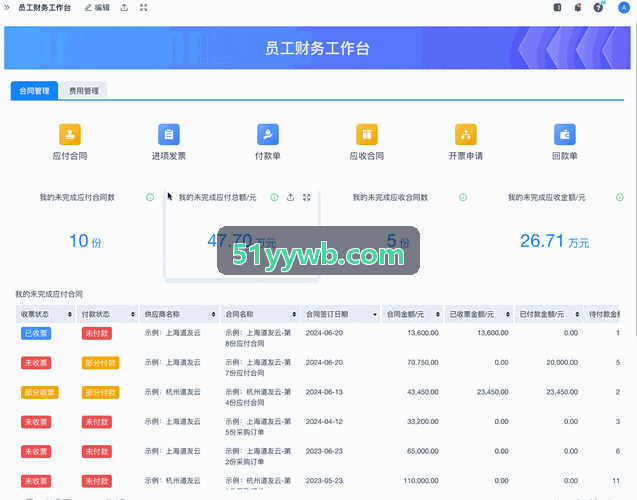
Task: Export the 我的未完成应付总额 card
Action: [x=290, y=197]
